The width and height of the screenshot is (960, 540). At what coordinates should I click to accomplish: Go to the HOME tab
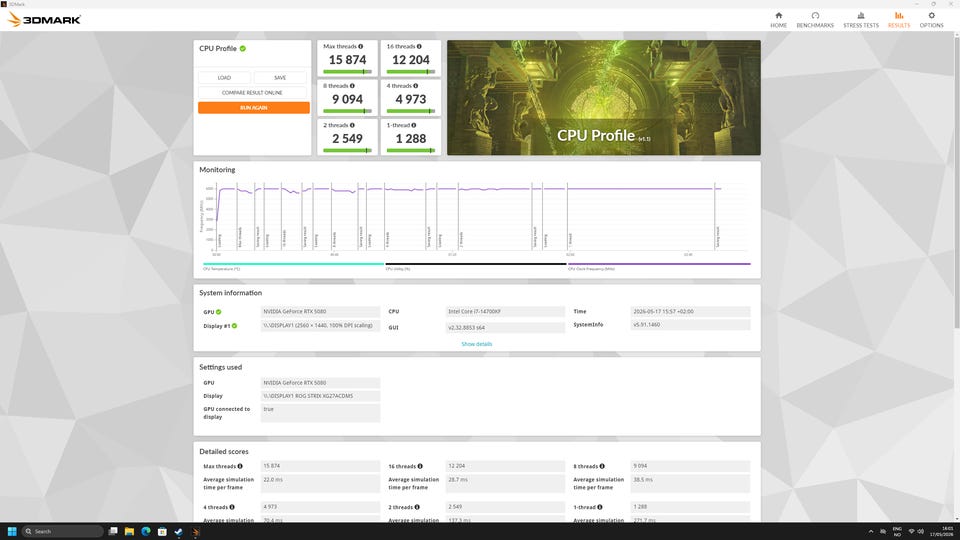[x=778, y=20]
